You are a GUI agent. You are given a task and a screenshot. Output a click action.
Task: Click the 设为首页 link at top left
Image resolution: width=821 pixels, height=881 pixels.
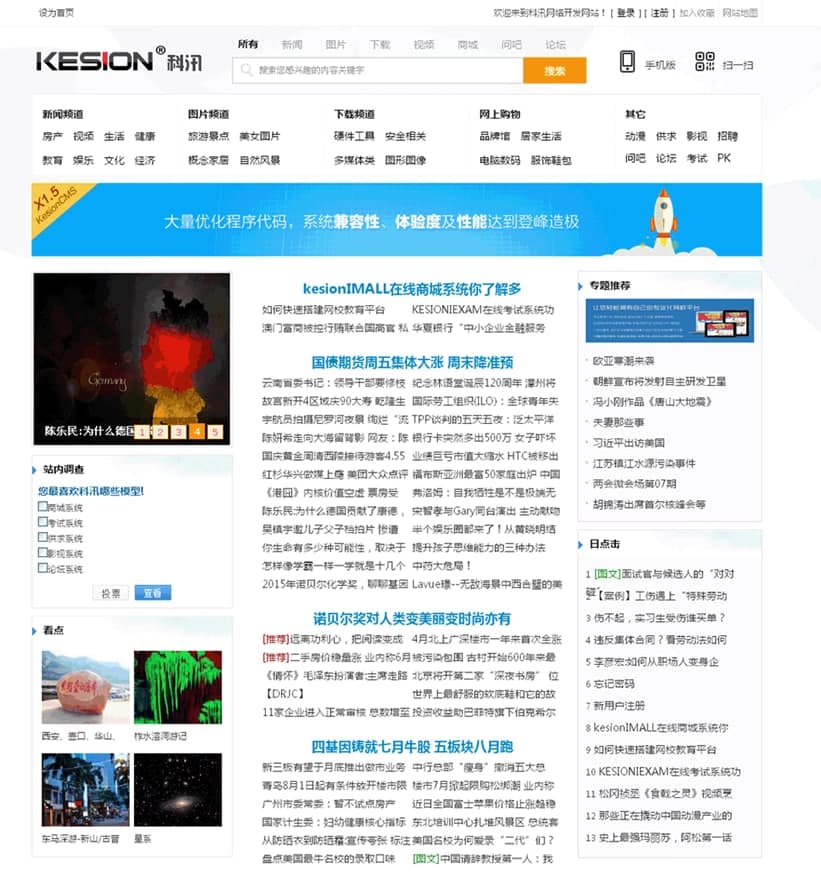coord(56,12)
